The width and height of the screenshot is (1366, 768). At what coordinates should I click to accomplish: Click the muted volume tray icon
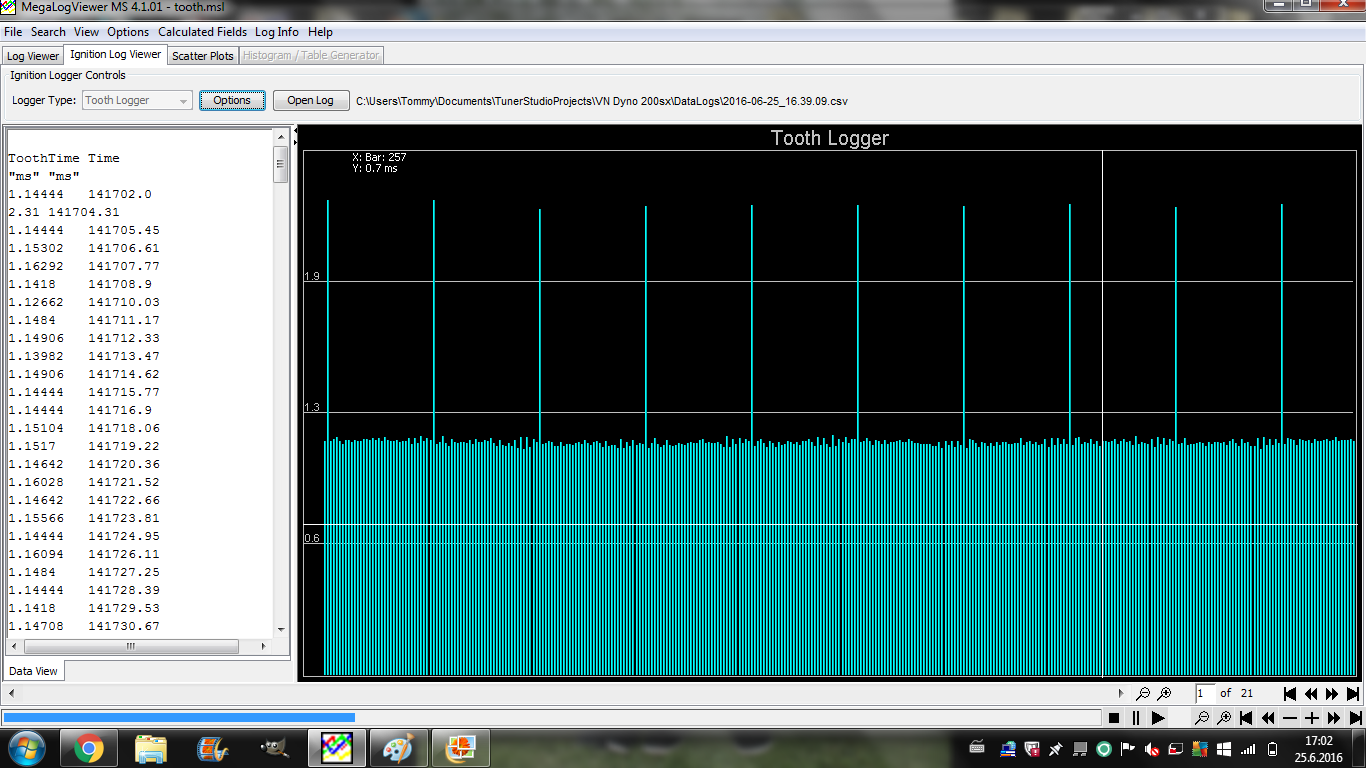[1152, 748]
